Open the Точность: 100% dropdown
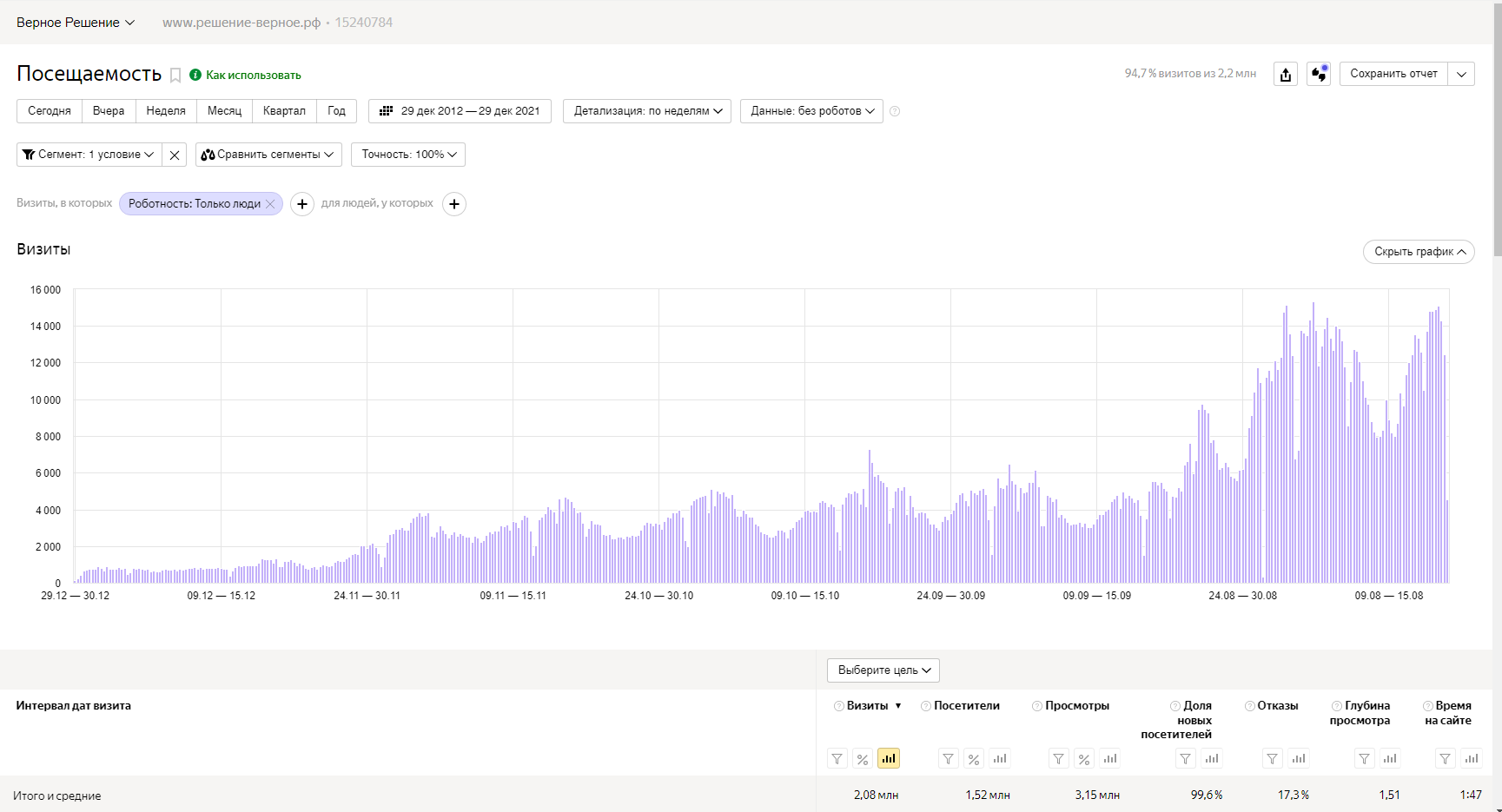The image size is (1502, 812). click(x=408, y=155)
